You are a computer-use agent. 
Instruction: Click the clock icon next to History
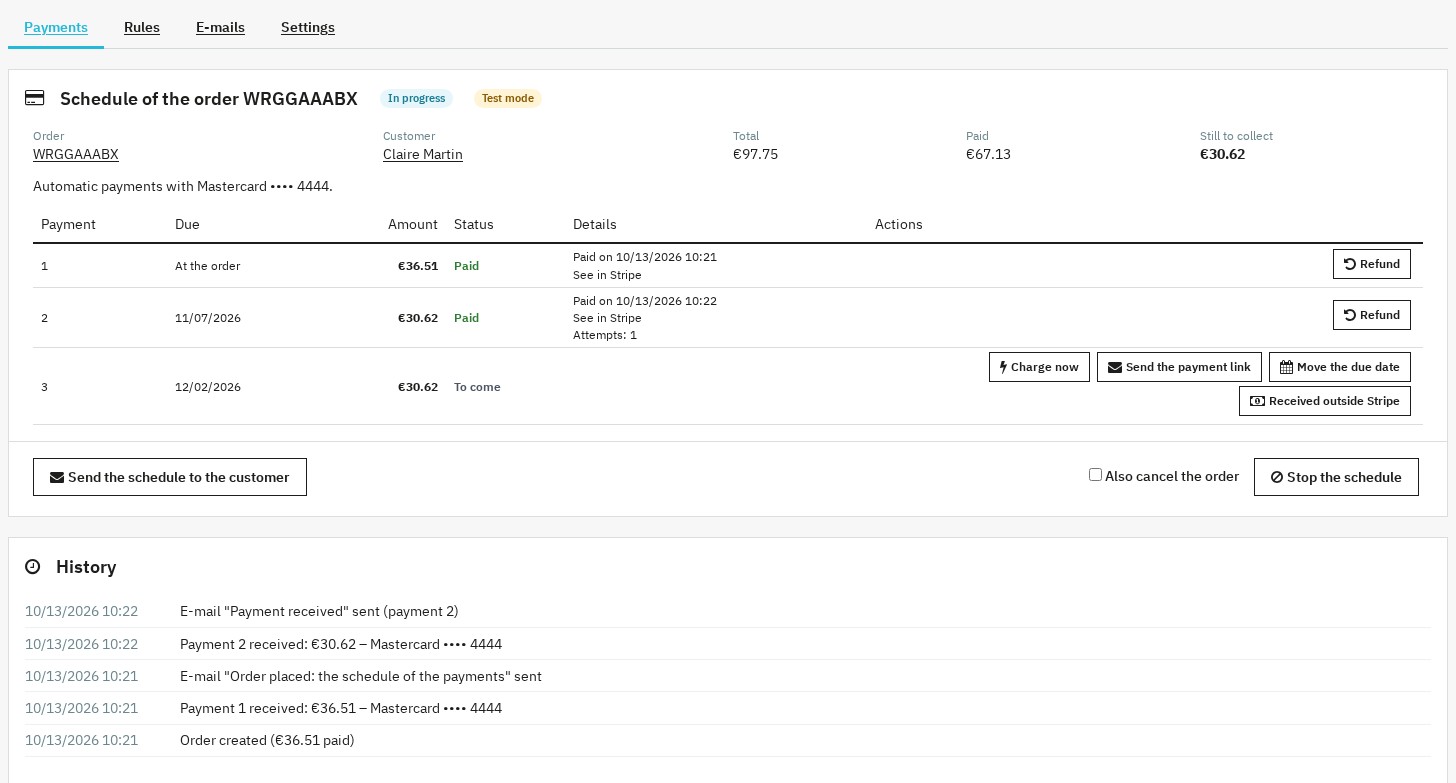33,567
